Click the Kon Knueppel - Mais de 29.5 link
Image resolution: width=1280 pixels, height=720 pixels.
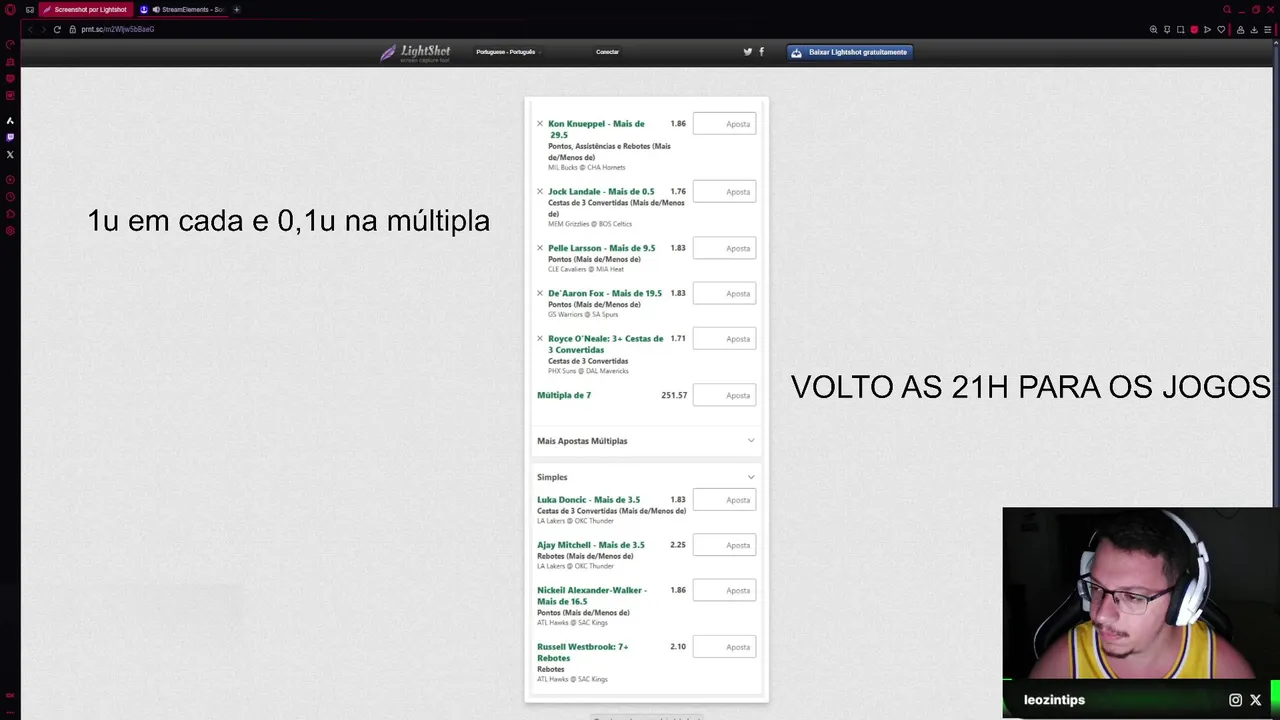[x=596, y=129]
